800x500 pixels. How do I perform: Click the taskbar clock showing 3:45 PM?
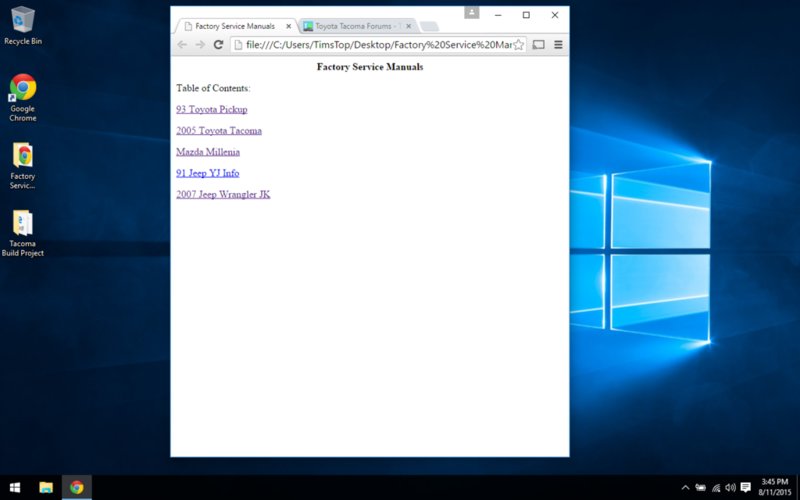pyautogui.click(x=774, y=487)
